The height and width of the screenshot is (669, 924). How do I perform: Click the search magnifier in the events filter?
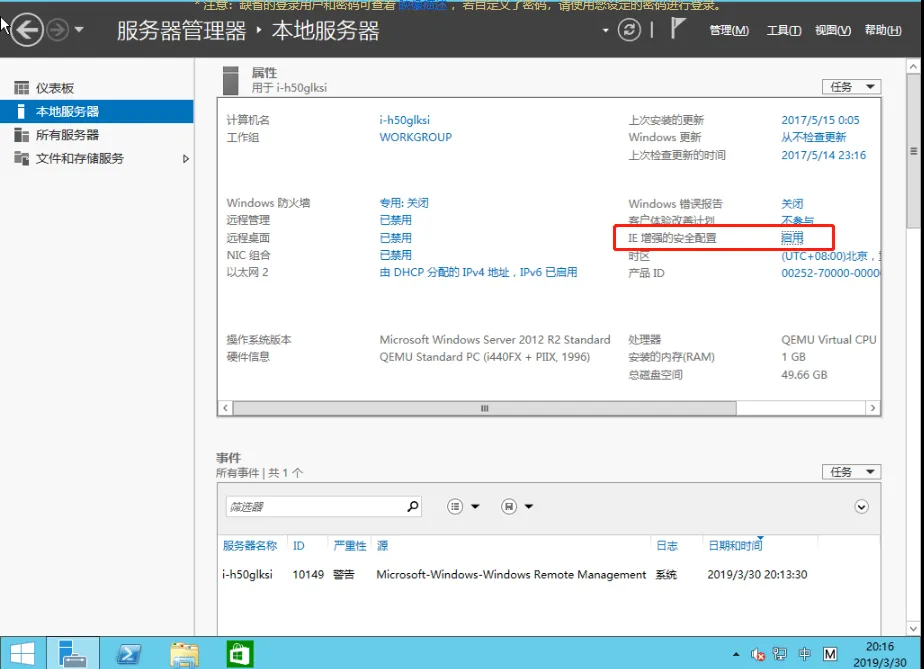(x=411, y=506)
